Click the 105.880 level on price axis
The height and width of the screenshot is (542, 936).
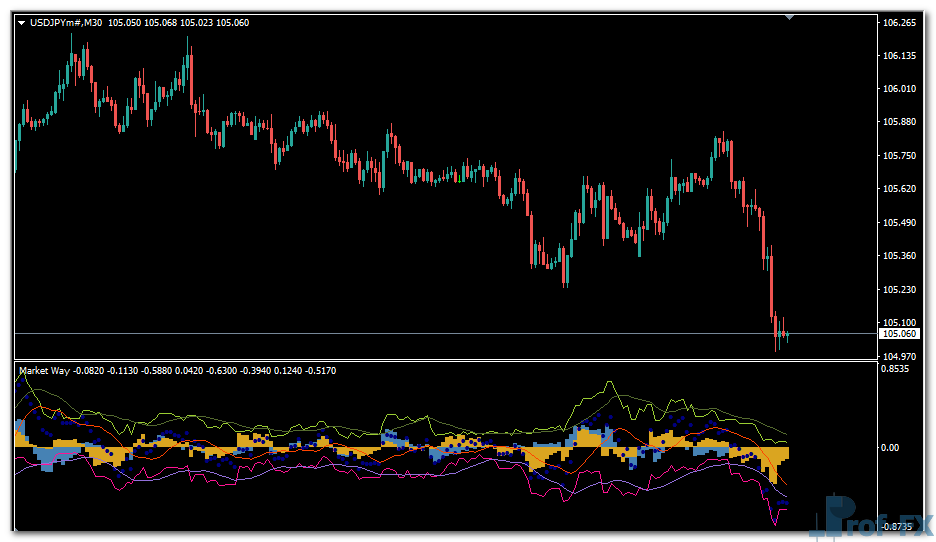pos(900,122)
